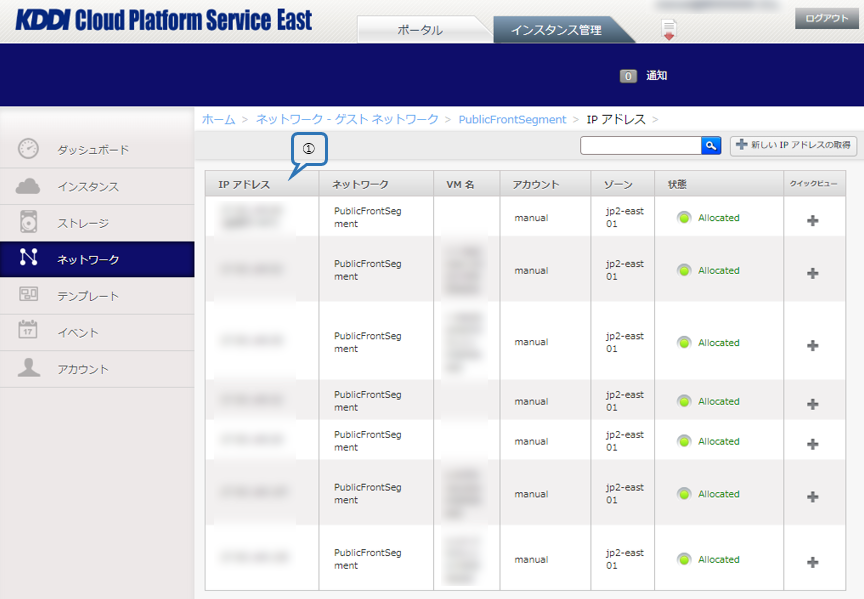
Task: Expand quick view plus for last row
Action: (x=812, y=562)
